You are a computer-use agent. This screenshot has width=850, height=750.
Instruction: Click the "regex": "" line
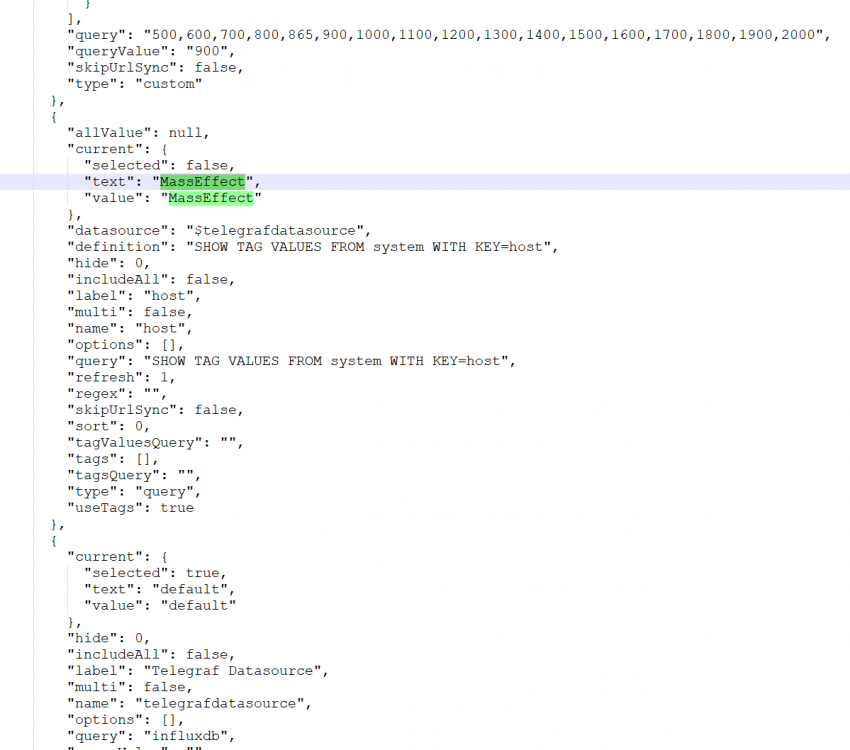click(117, 393)
